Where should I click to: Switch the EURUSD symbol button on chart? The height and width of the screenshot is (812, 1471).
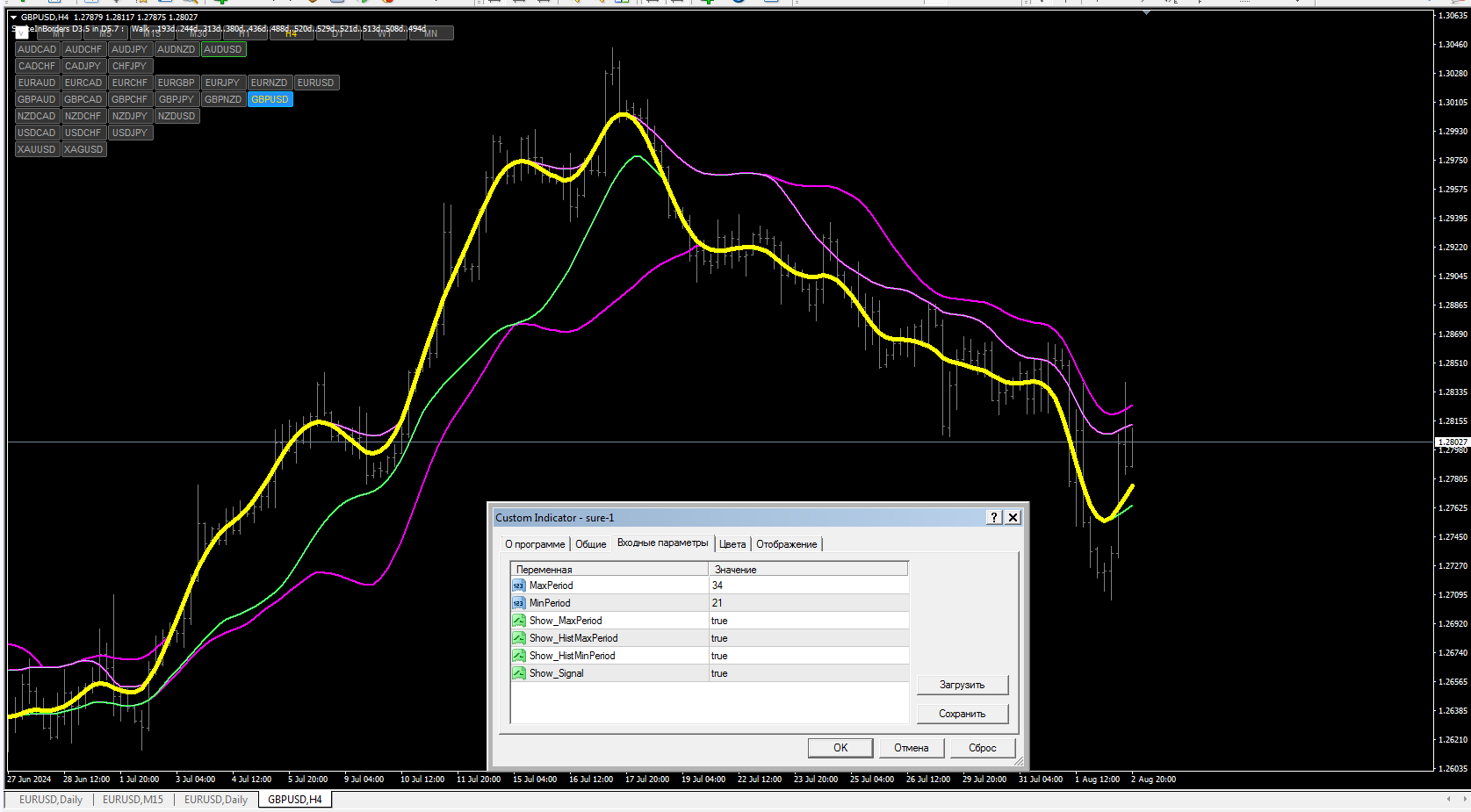tap(315, 83)
